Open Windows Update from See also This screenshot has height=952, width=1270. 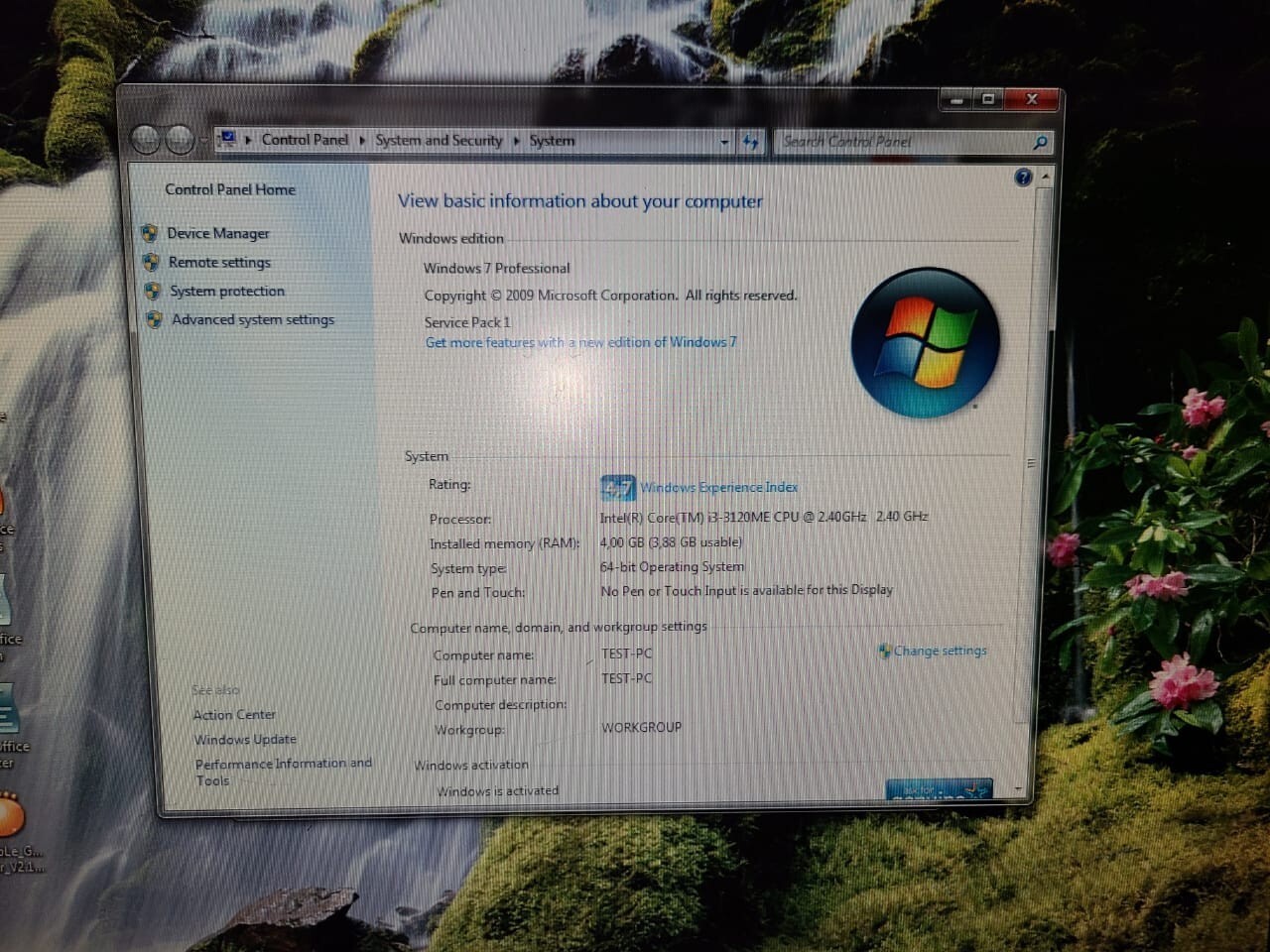[245, 739]
